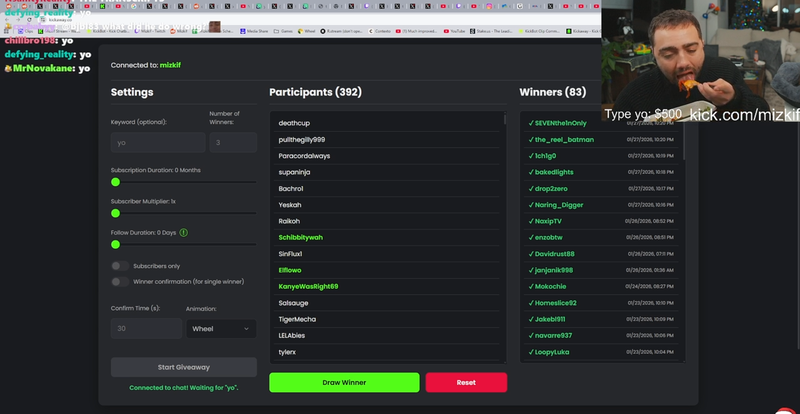Click winner Homeslice92
The width and height of the screenshot is (800, 414).
pyautogui.click(x=556, y=303)
